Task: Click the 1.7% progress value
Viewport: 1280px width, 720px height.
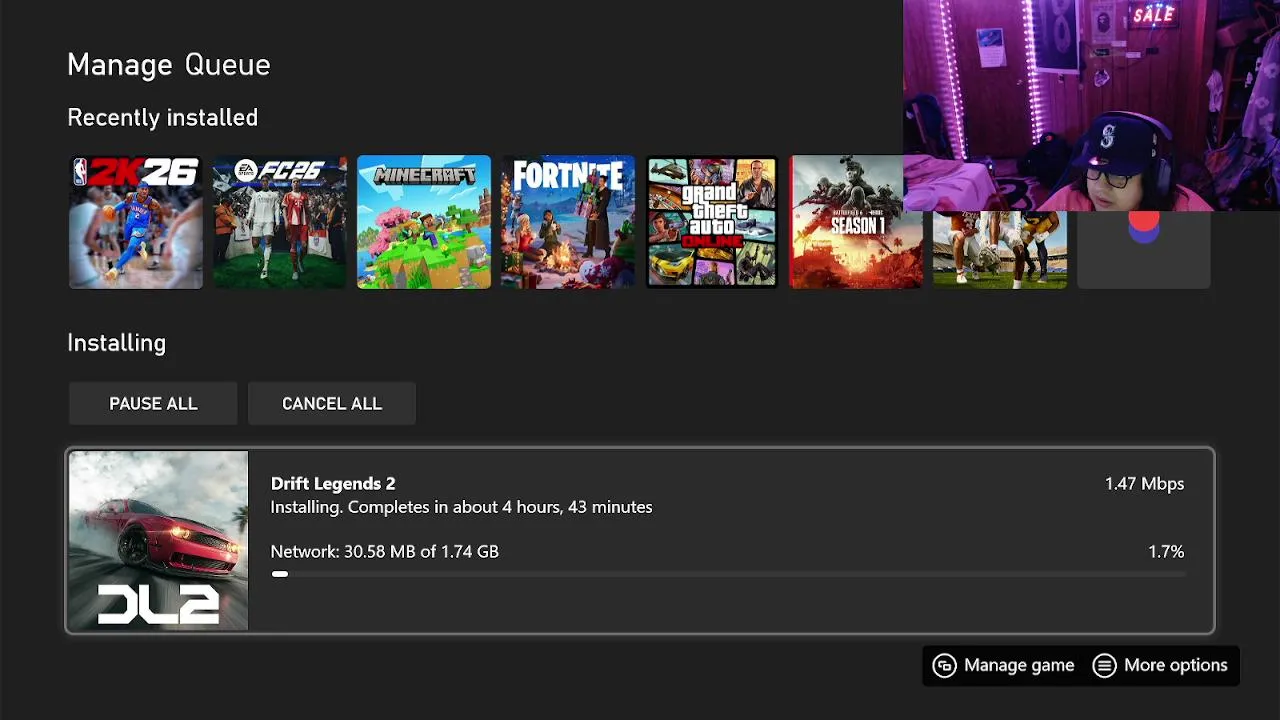Action: [x=1166, y=552]
